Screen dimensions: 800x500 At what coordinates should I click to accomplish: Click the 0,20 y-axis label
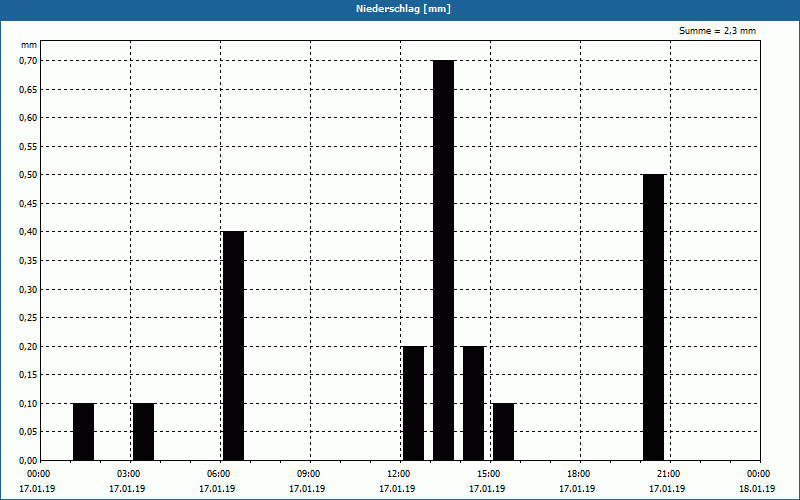[x=28, y=346]
